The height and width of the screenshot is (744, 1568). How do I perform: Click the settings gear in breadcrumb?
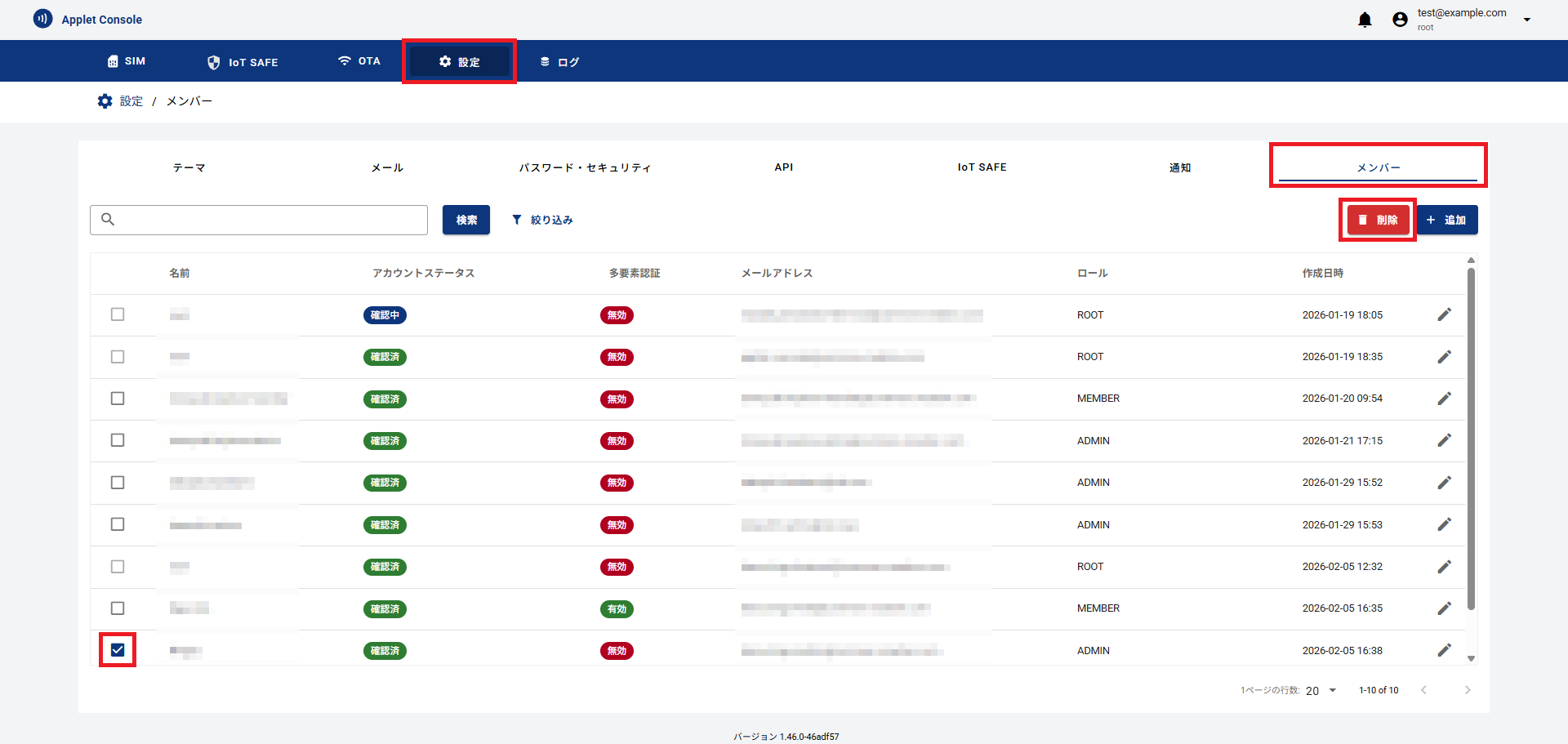105,101
